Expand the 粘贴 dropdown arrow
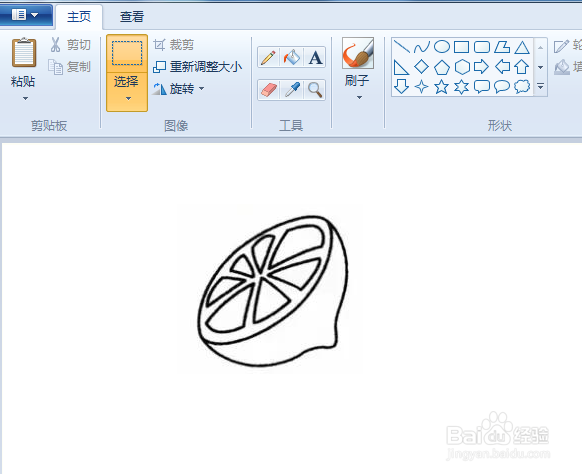Image resolution: width=582 pixels, height=474 pixels. click(25, 98)
